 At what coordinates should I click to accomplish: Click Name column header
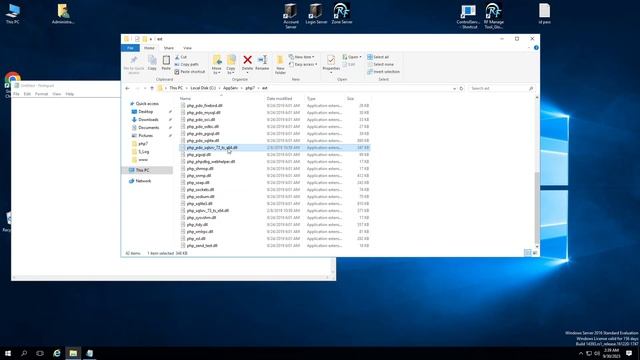185,99
